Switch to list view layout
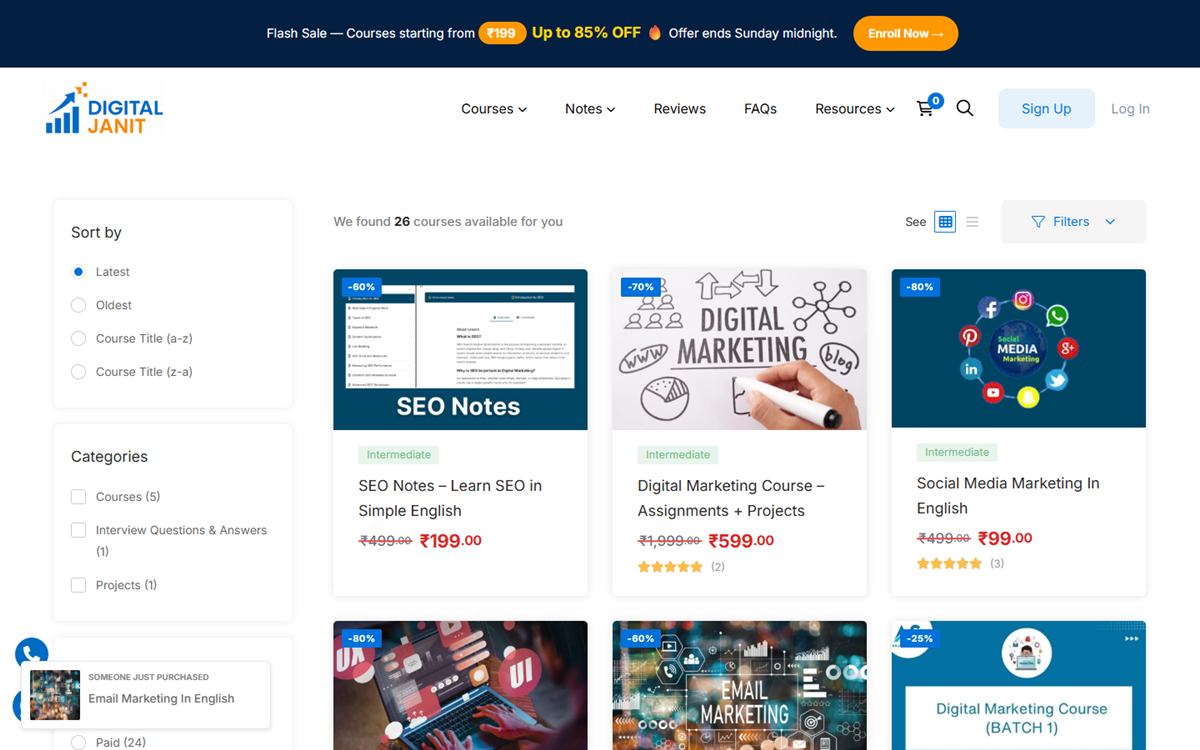1200x750 pixels. 972,222
